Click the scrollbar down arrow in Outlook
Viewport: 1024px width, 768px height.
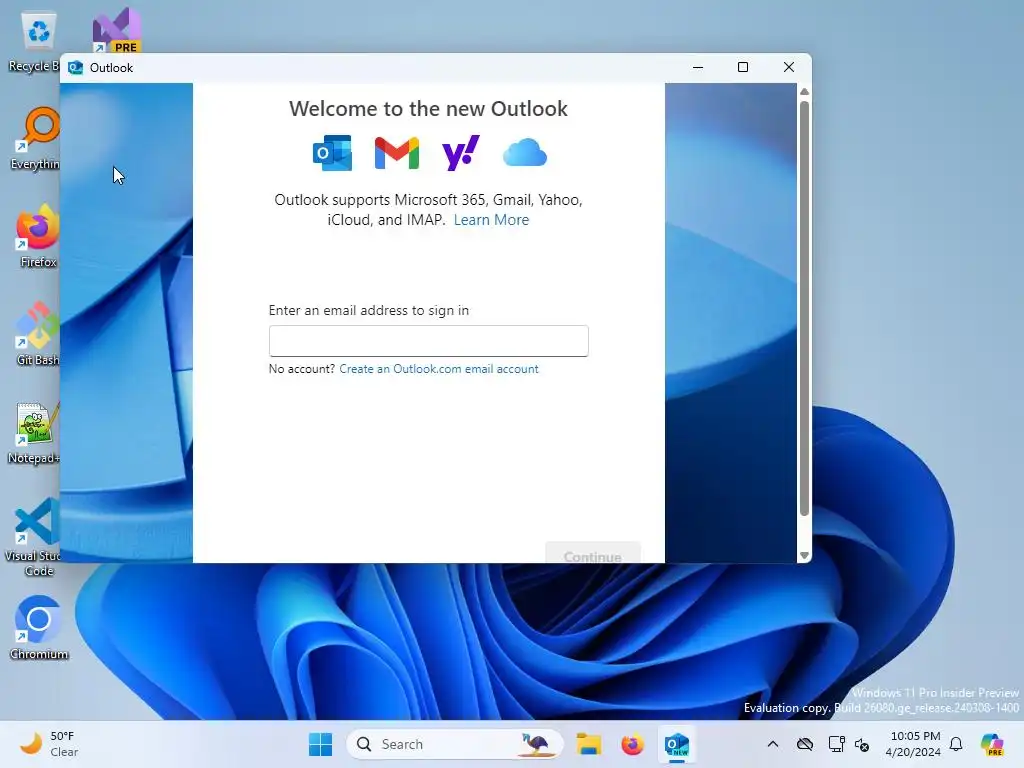pyautogui.click(x=804, y=556)
